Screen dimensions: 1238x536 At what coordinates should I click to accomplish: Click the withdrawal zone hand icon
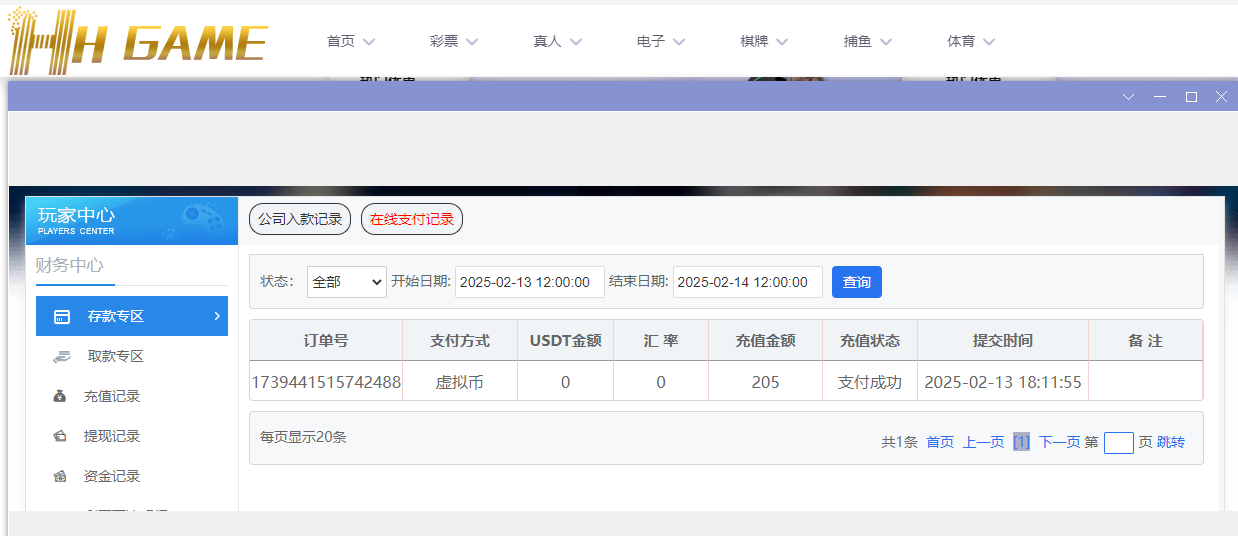(x=62, y=357)
